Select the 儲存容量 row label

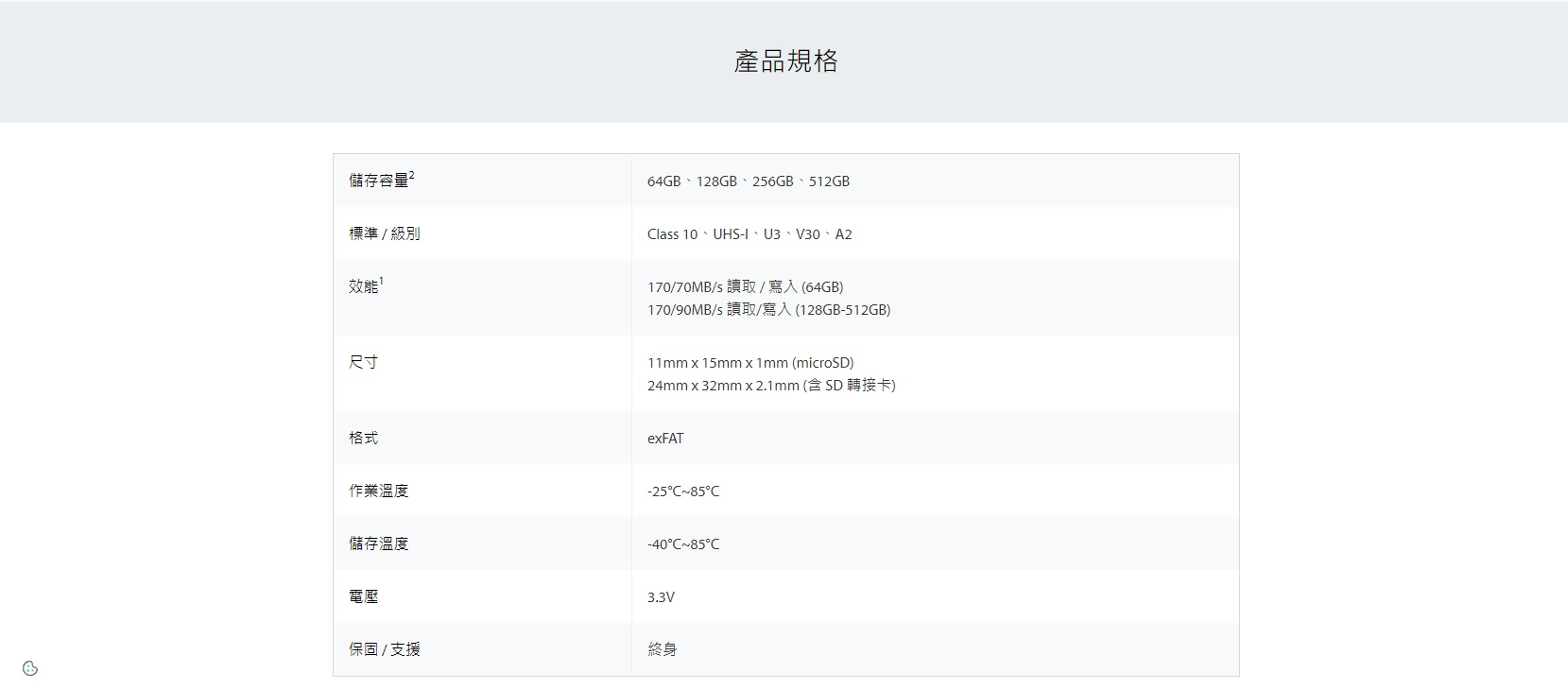tap(378, 181)
